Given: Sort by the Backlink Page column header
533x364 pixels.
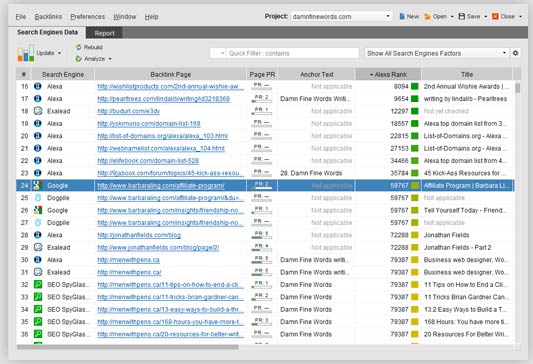Looking at the screenshot, I should pyautogui.click(x=170, y=74).
